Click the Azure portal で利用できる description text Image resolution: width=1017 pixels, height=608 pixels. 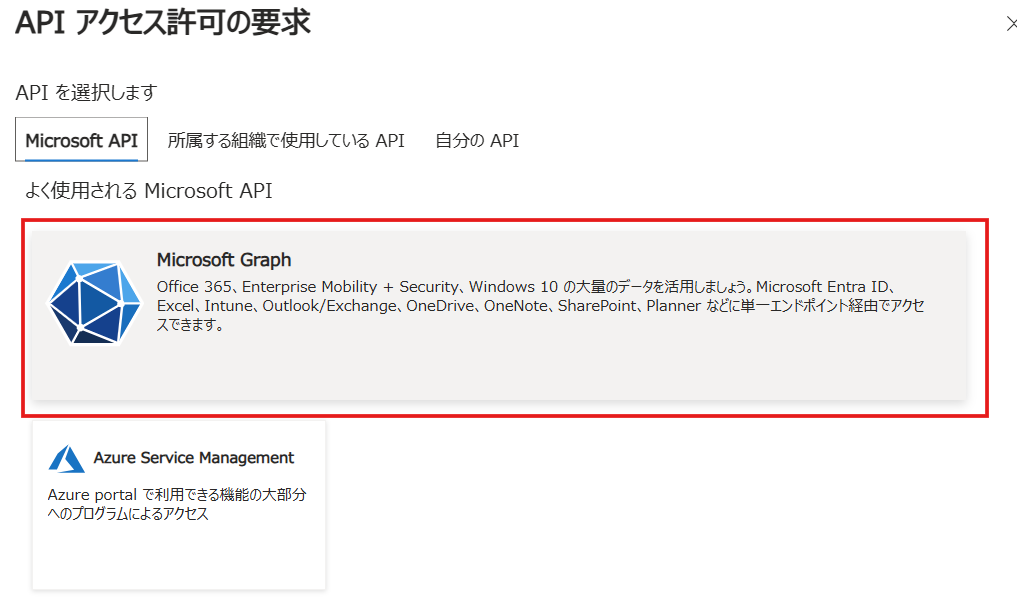[177, 504]
